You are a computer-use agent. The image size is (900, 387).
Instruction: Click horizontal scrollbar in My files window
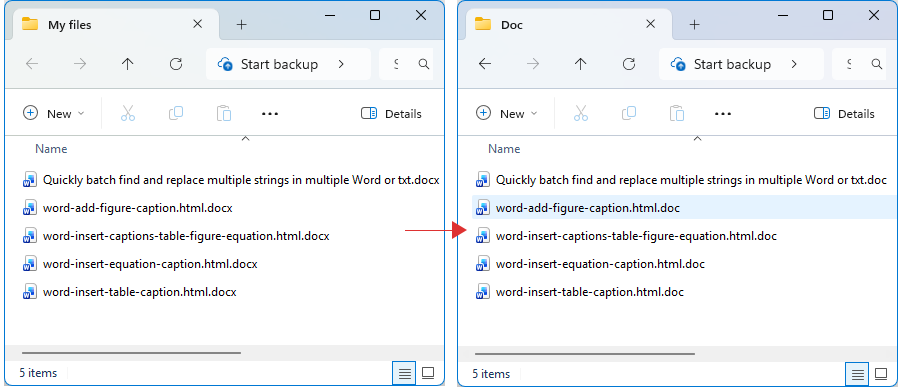131,353
